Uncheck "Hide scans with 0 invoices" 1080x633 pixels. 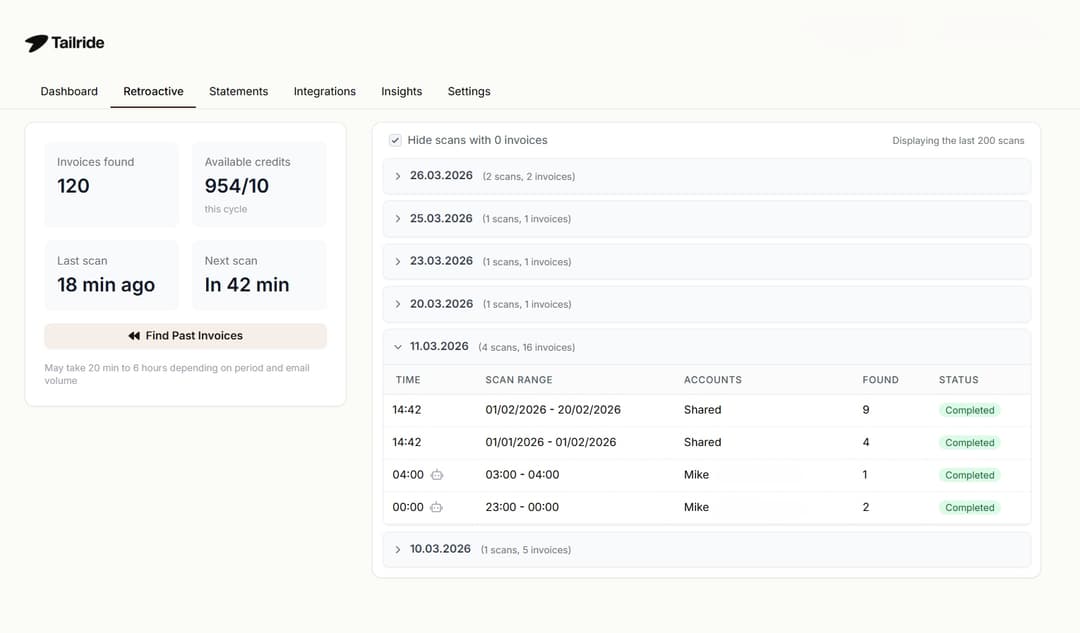pyautogui.click(x=395, y=140)
